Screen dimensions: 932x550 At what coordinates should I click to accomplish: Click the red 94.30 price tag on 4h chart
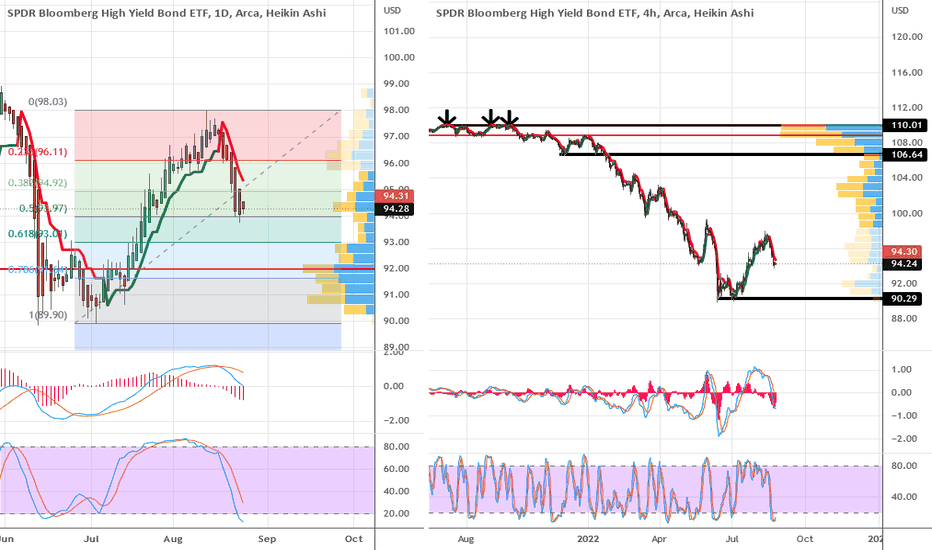pyautogui.click(x=903, y=252)
